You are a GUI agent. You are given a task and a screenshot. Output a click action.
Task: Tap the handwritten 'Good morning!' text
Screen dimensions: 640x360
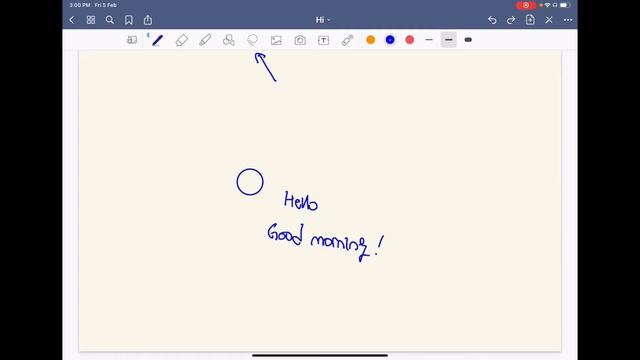tap(326, 242)
